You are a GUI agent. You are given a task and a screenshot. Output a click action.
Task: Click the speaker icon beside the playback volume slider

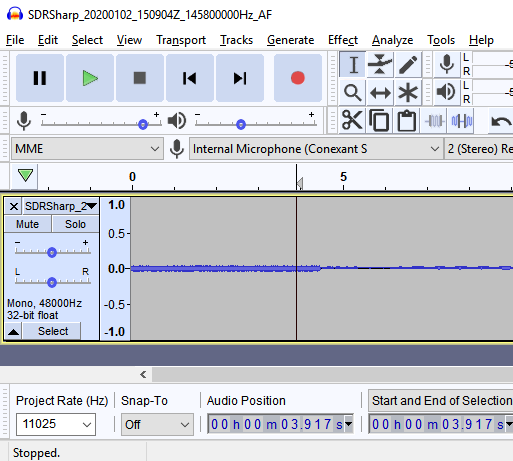point(177,121)
